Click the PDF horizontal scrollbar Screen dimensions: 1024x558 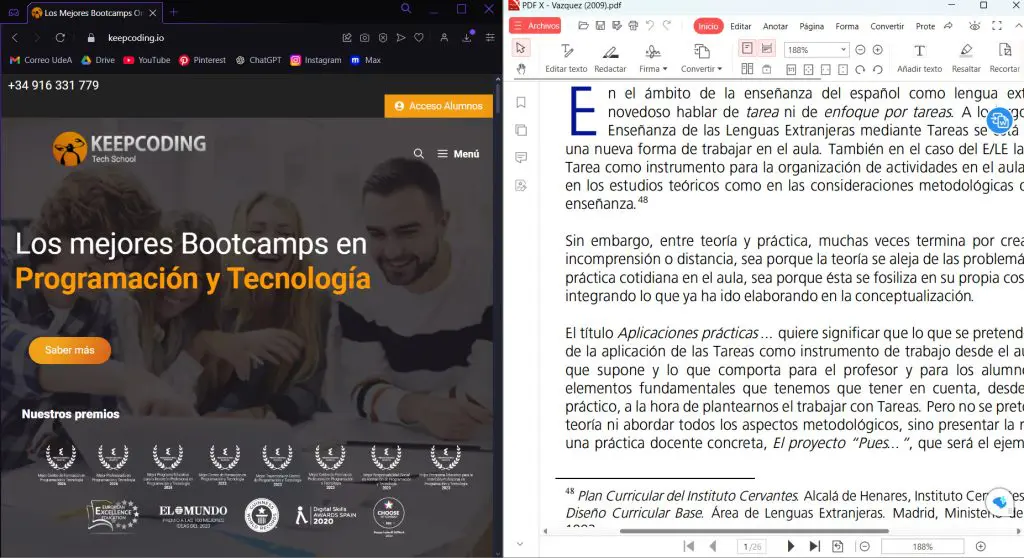coord(754,531)
